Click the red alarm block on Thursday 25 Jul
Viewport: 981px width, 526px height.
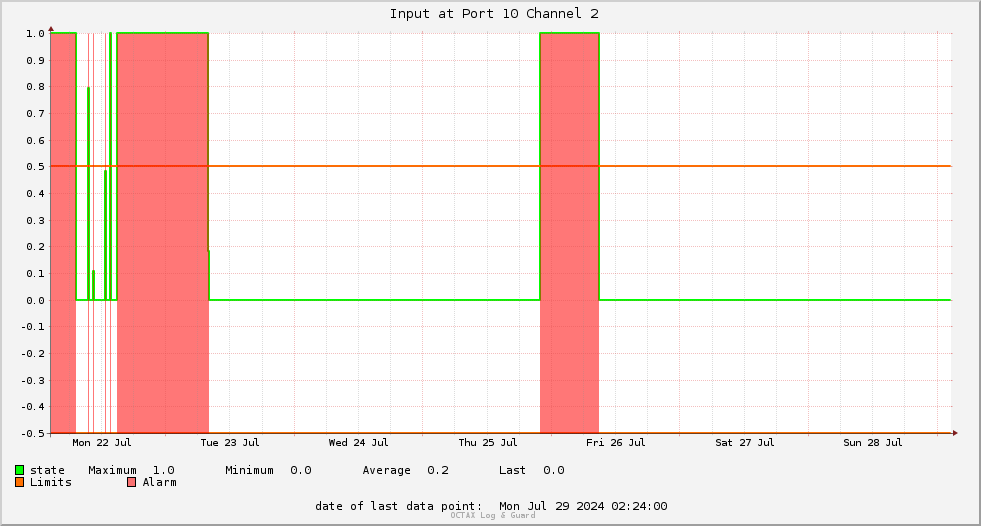tap(569, 233)
